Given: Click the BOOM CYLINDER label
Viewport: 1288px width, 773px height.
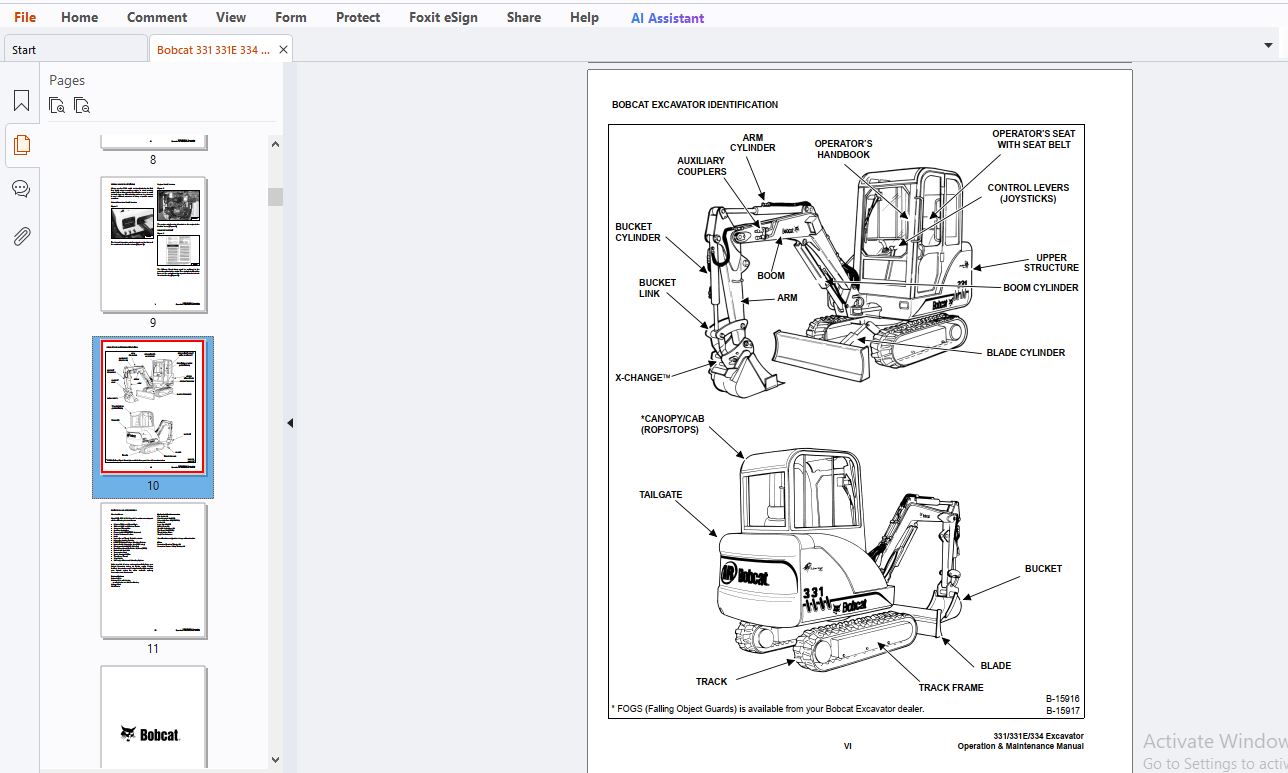Looking at the screenshot, I should point(1041,288).
